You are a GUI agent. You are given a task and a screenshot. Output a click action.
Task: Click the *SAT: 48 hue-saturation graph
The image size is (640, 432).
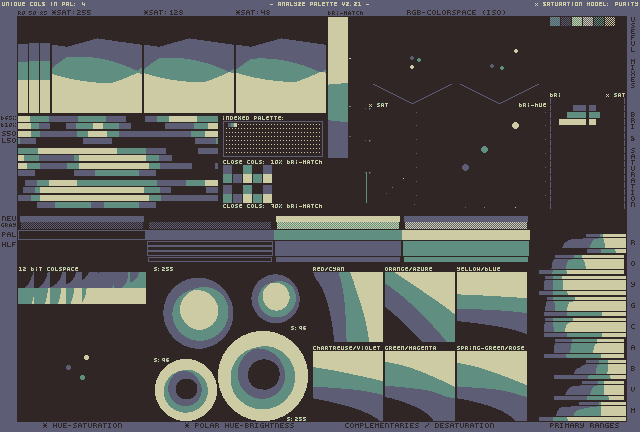pos(281,76)
